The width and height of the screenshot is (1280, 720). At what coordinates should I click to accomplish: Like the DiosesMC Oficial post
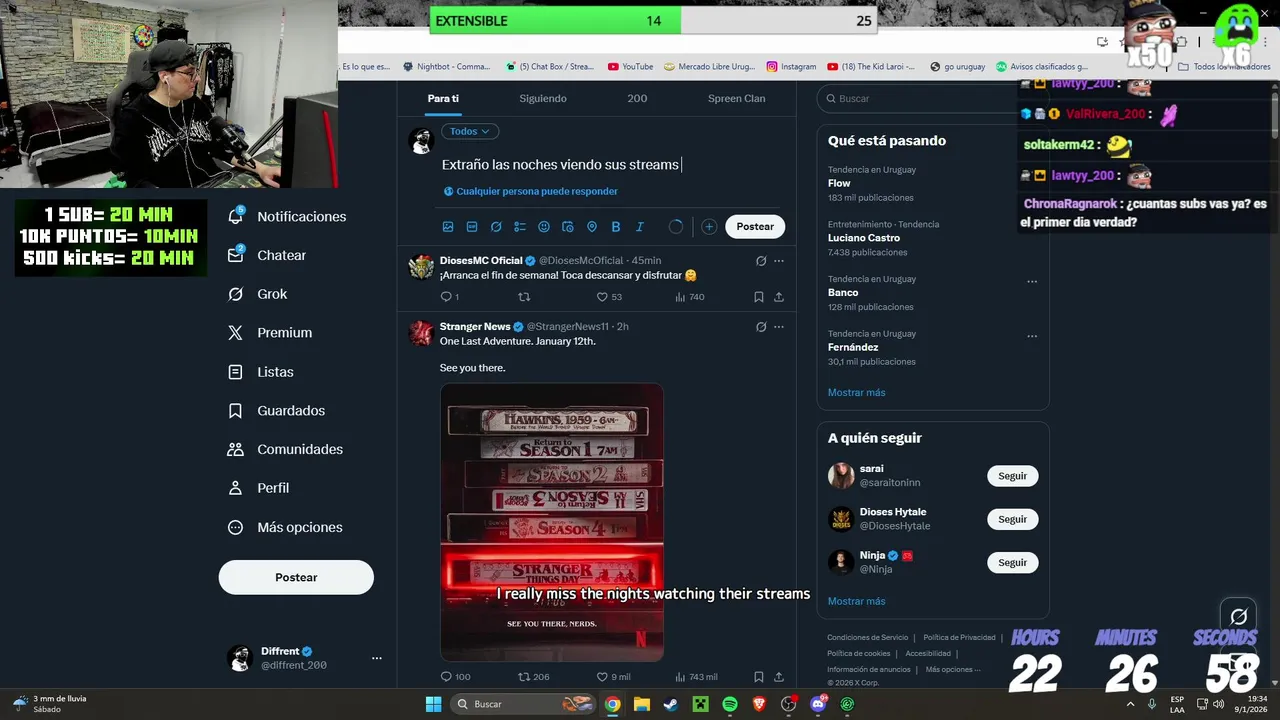pos(608,297)
